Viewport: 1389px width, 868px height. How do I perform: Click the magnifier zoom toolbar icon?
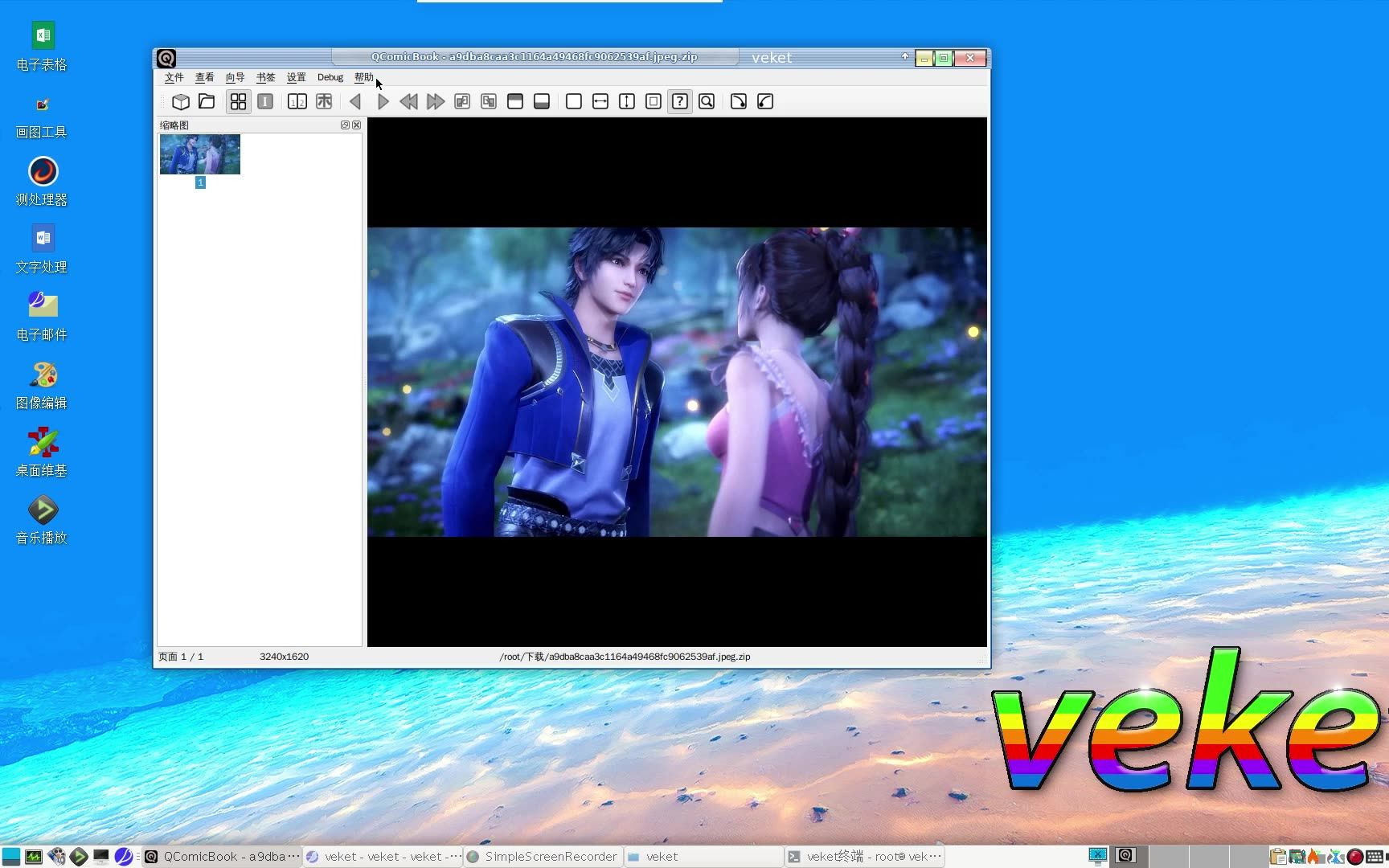707,101
